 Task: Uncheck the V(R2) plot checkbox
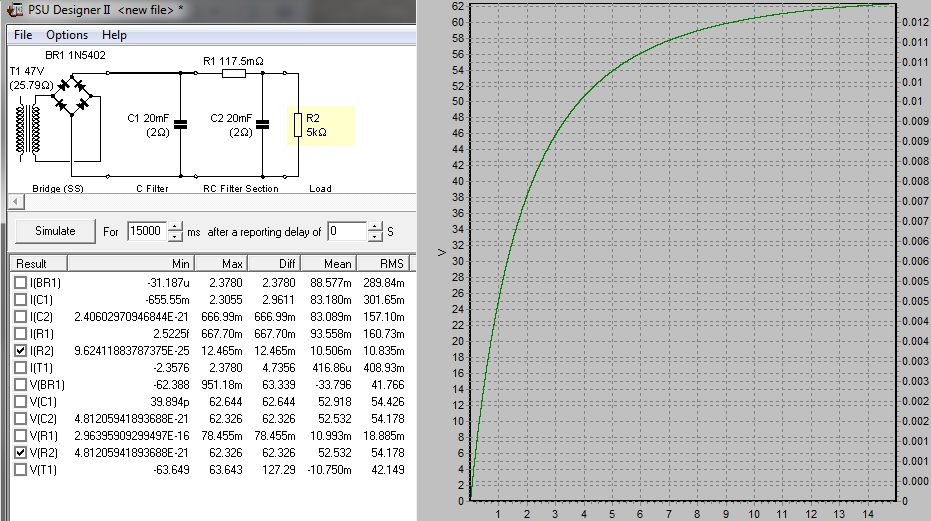(x=21, y=453)
